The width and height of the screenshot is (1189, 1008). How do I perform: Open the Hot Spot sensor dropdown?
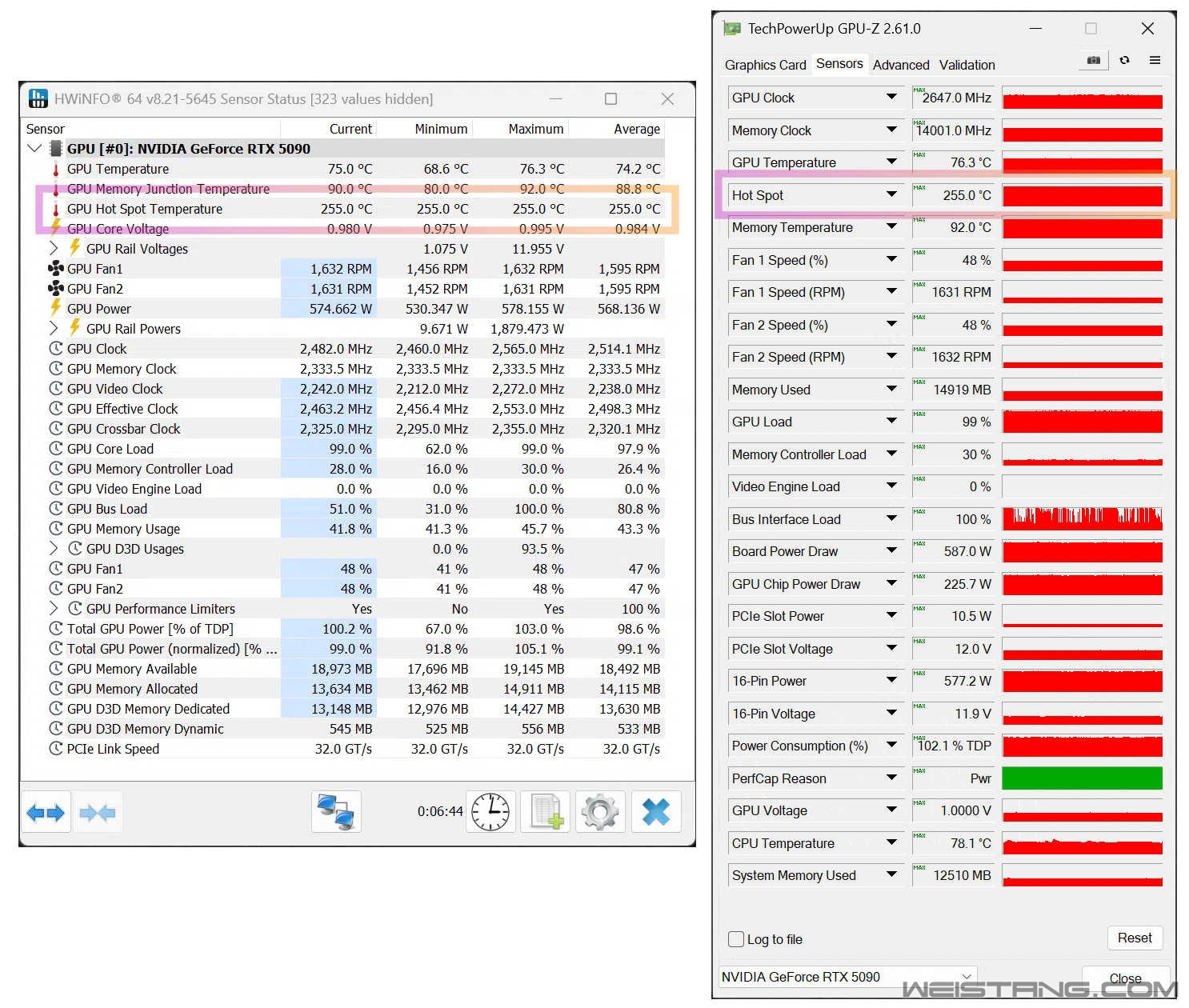tap(891, 194)
